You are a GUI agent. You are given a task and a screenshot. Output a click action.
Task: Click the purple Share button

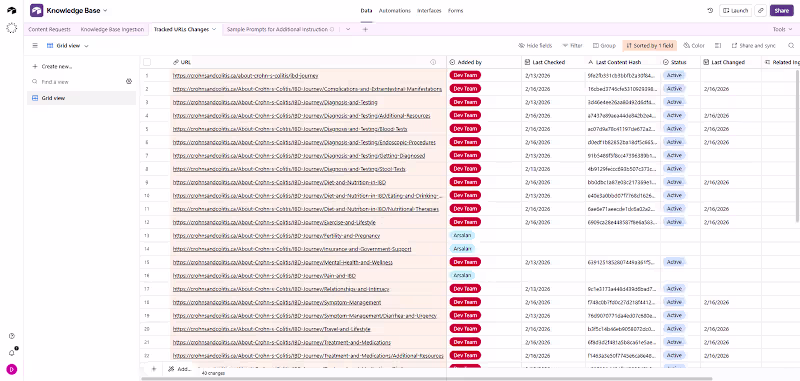pos(782,11)
